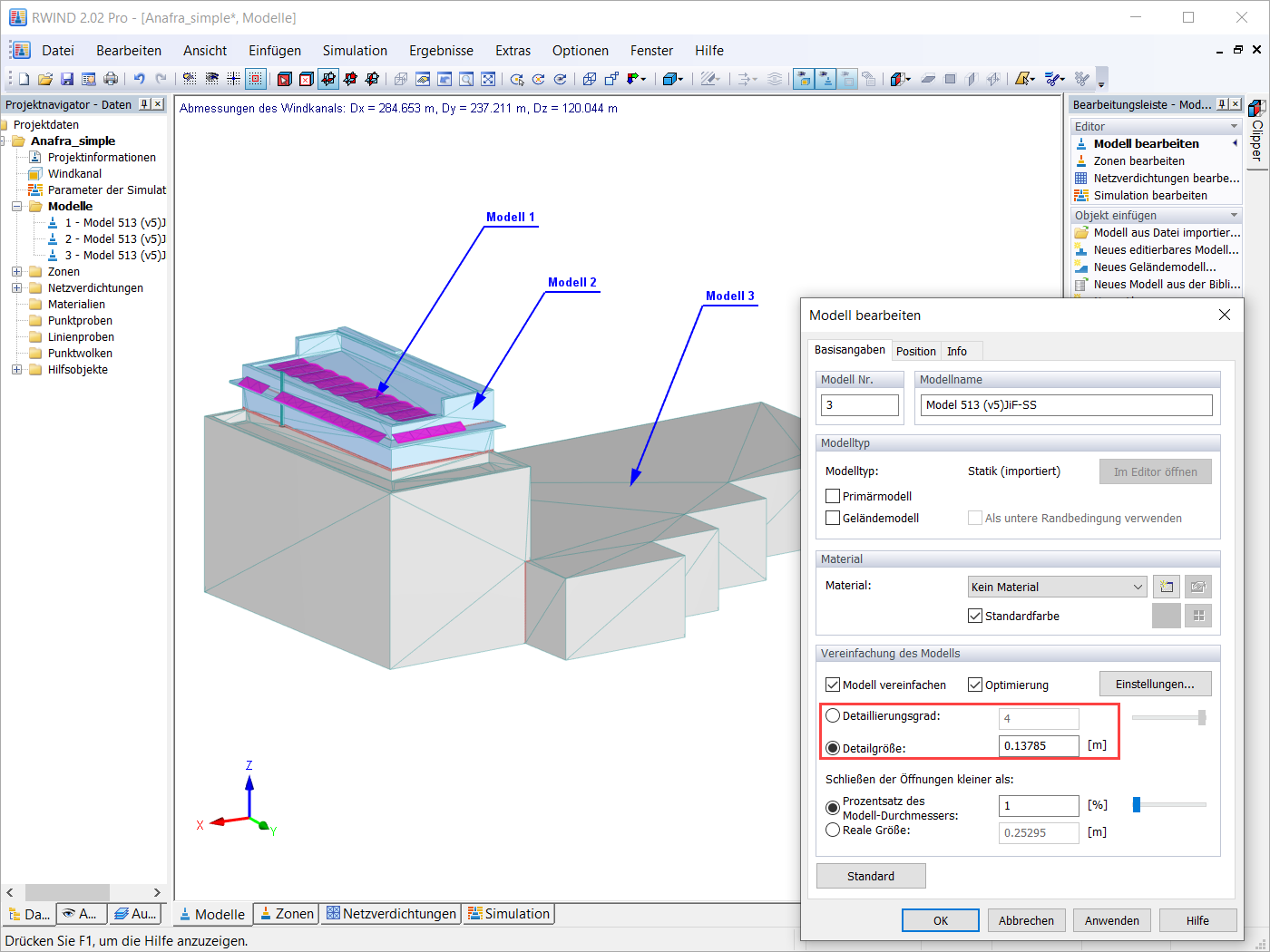Open the Extras menu
This screenshot has height=952, width=1270.
pos(513,51)
